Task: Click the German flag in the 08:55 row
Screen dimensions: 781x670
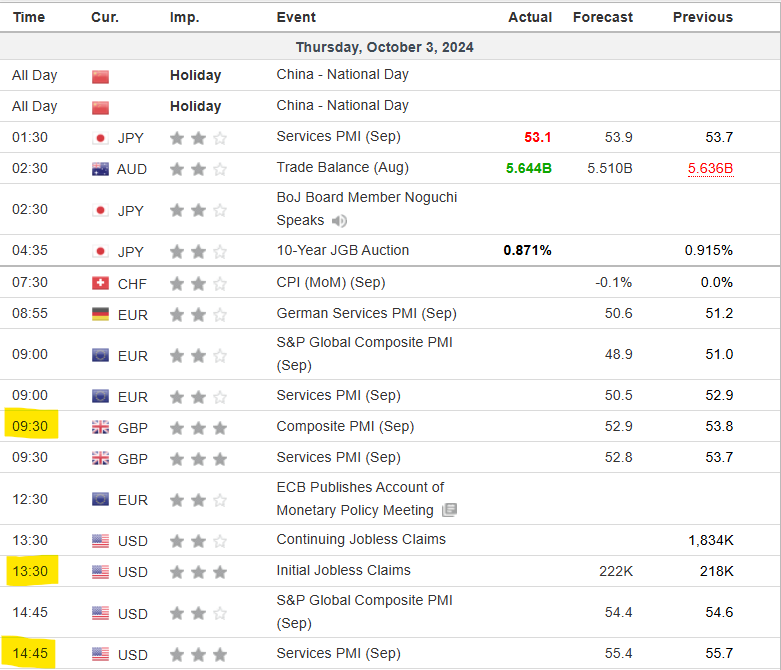Action: point(100,314)
